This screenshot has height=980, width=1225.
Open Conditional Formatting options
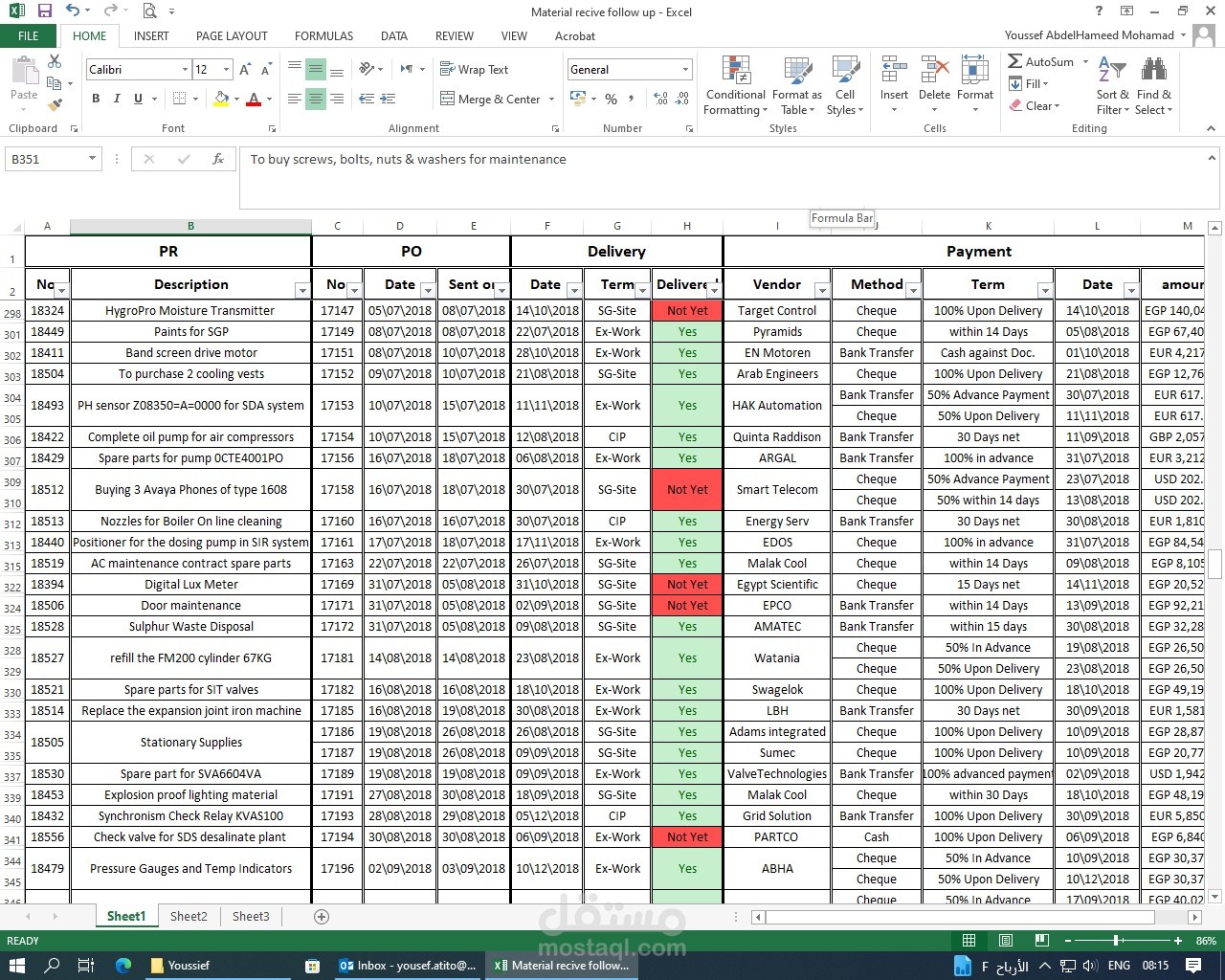click(735, 84)
